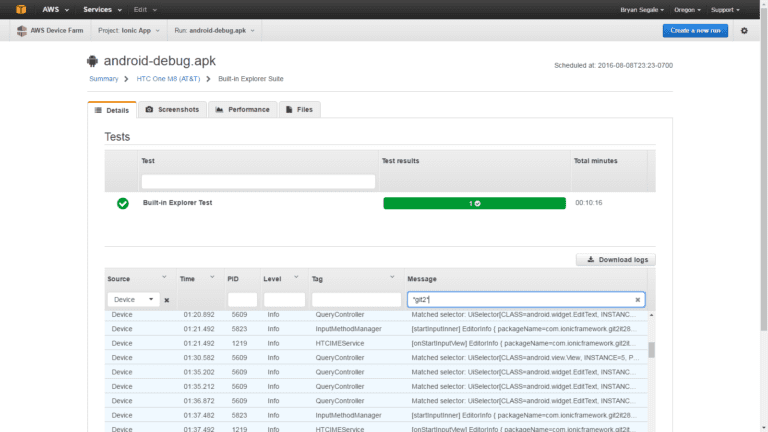Click the document icon on Files tab

pos(289,109)
